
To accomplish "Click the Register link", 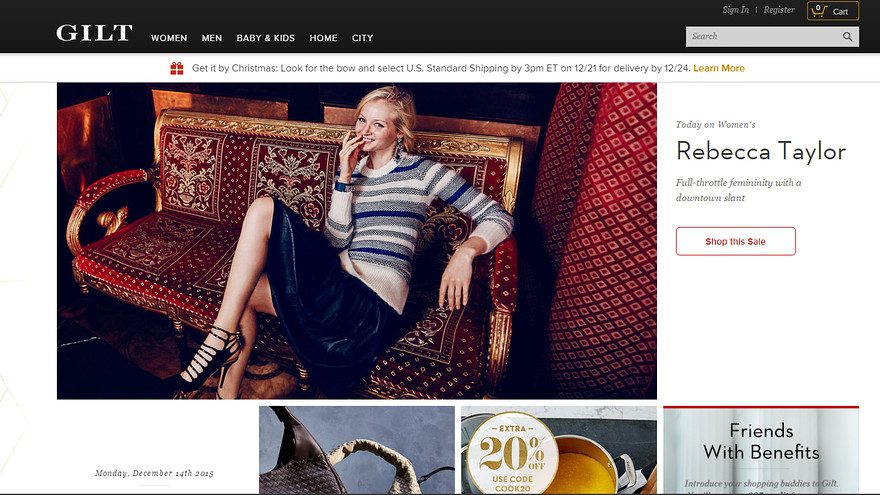I will pos(779,10).
